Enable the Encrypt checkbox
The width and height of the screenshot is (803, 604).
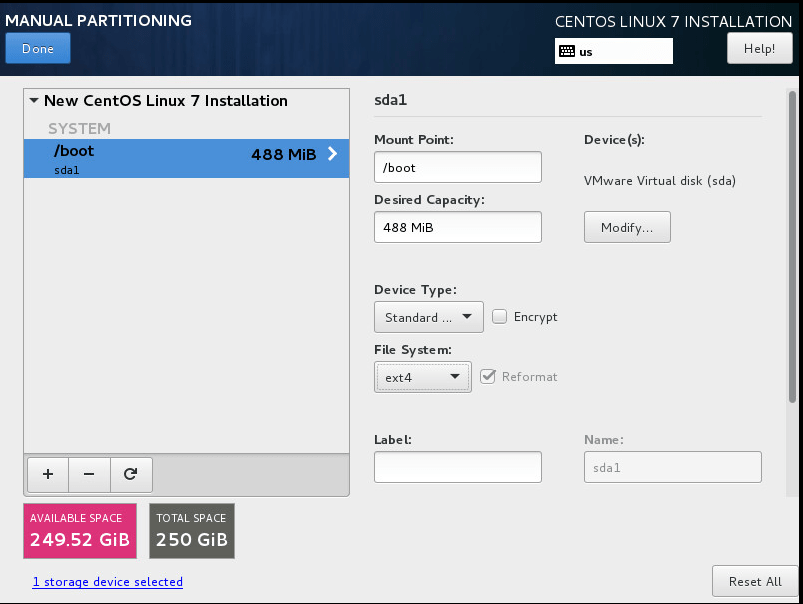point(499,317)
